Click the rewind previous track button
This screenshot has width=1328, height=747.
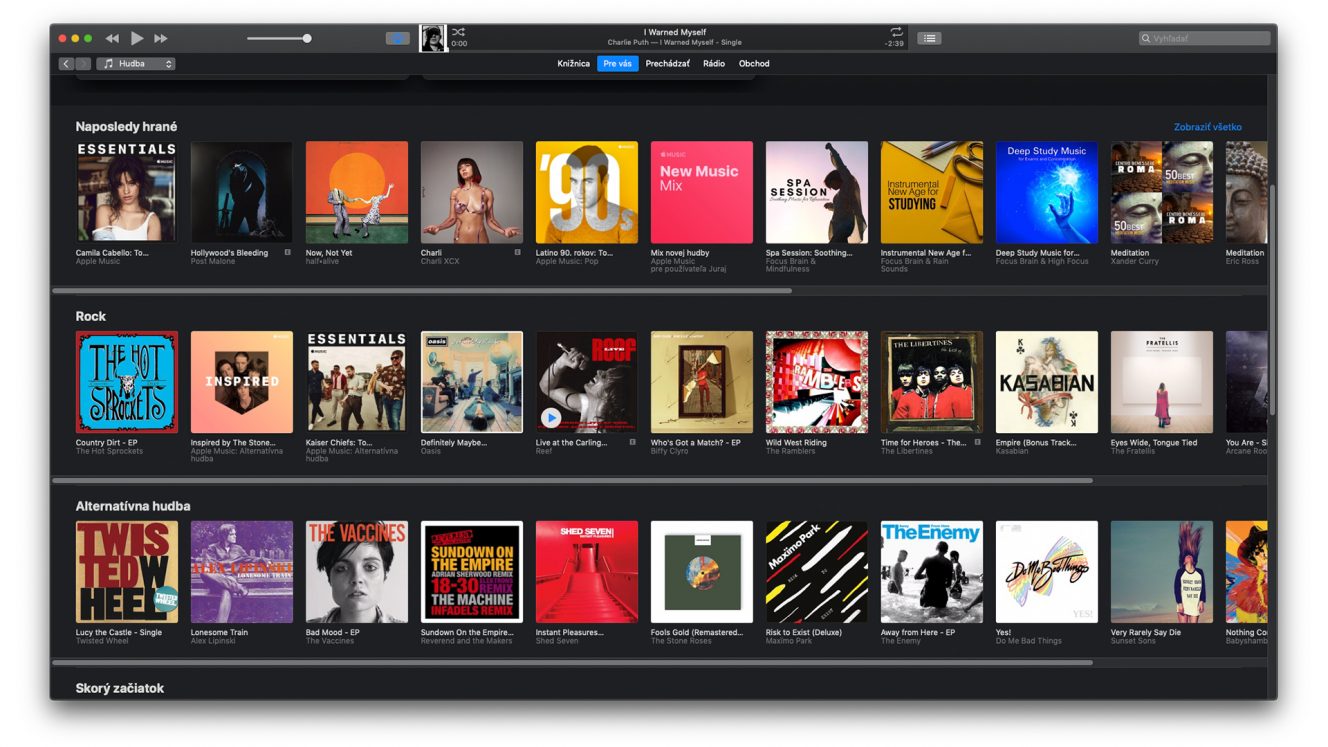pos(112,39)
